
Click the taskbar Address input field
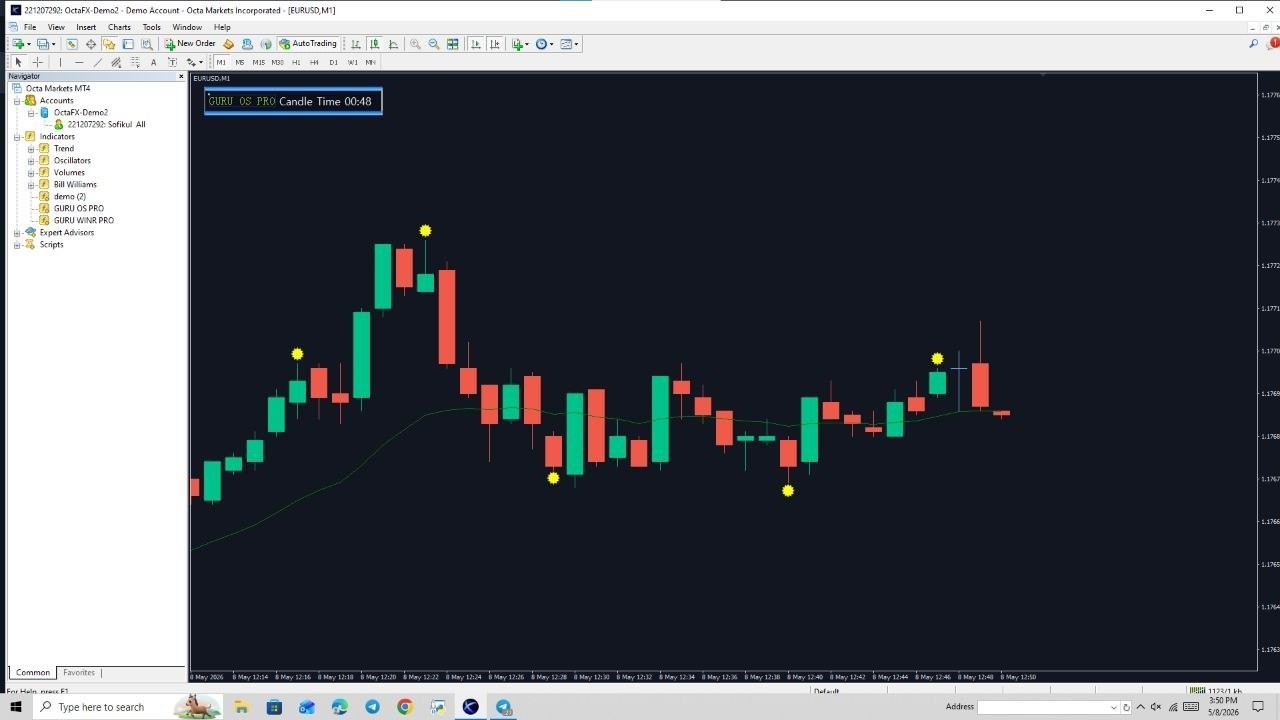click(1048, 707)
